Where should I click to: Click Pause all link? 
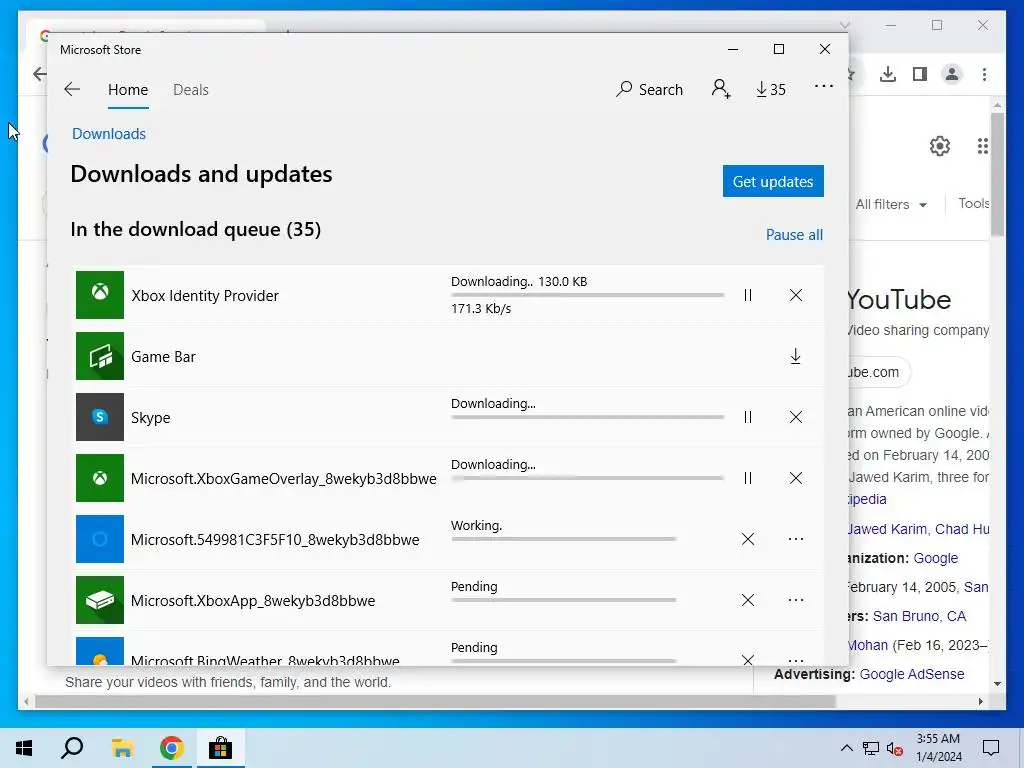pyautogui.click(x=794, y=234)
